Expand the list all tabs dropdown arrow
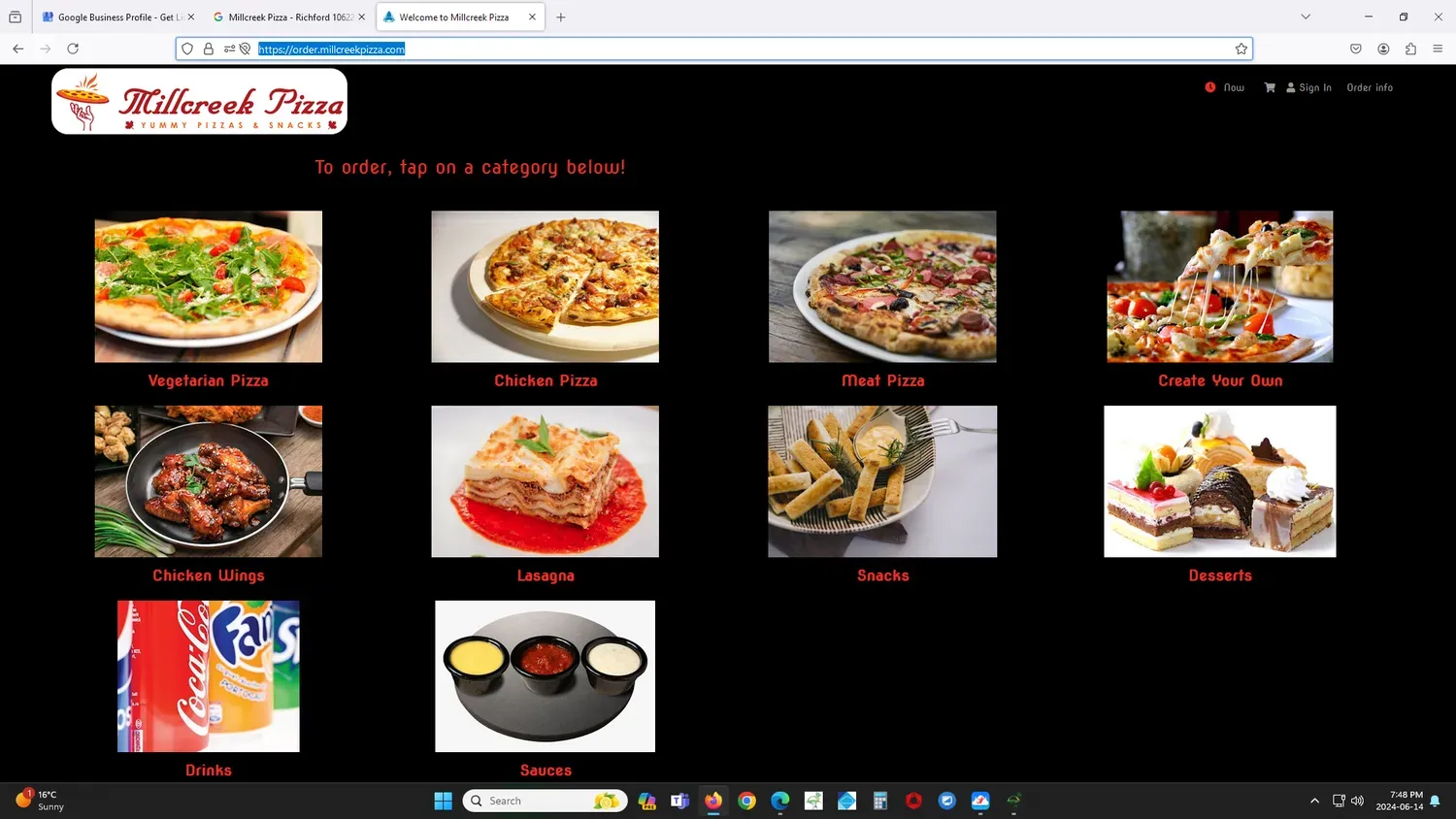The height and width of the screenshot is (819, 1456). coord(1306,17)
